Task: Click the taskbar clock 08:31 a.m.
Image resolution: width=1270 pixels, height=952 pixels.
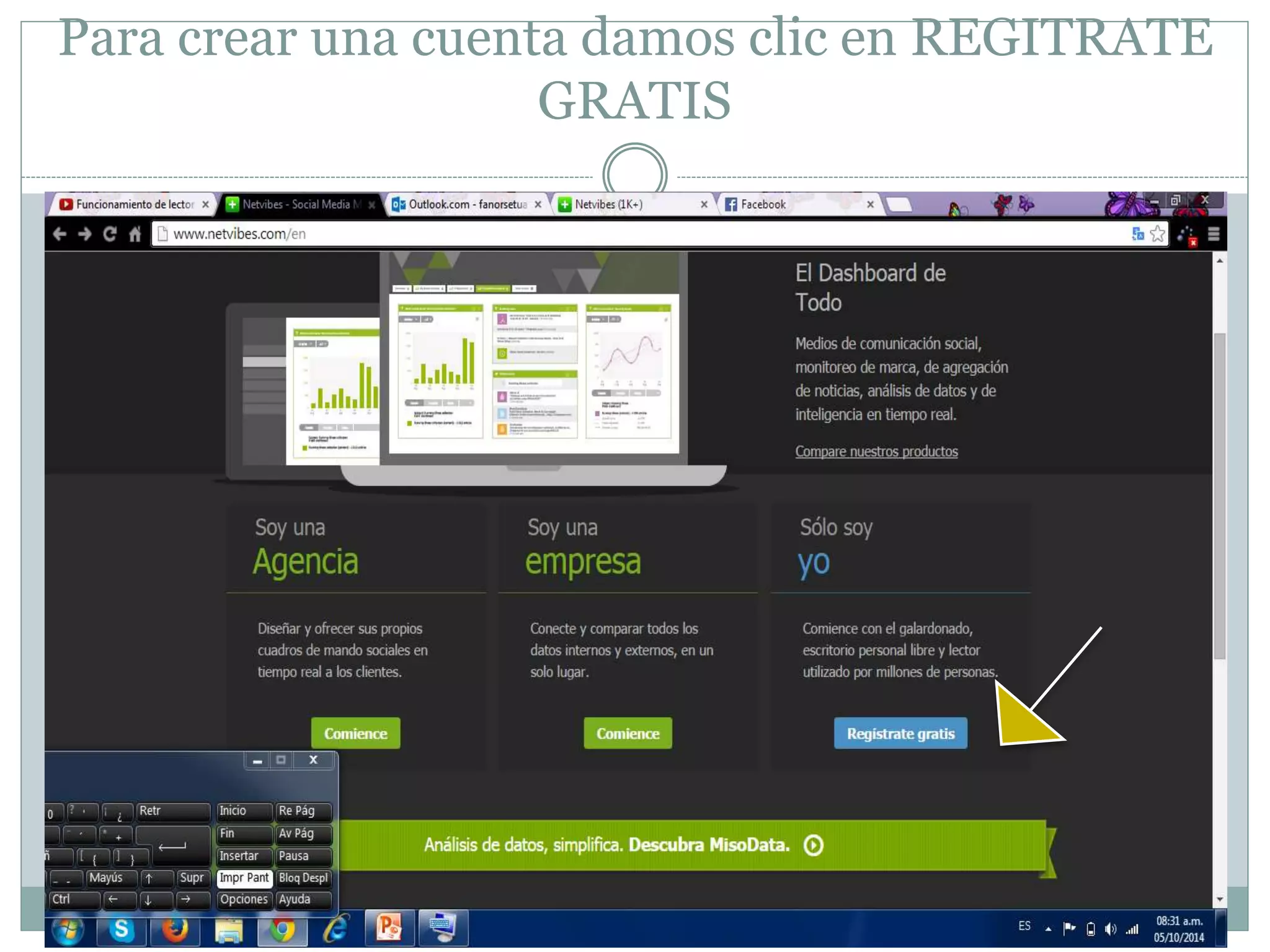Action: [x=1179, y=922]
